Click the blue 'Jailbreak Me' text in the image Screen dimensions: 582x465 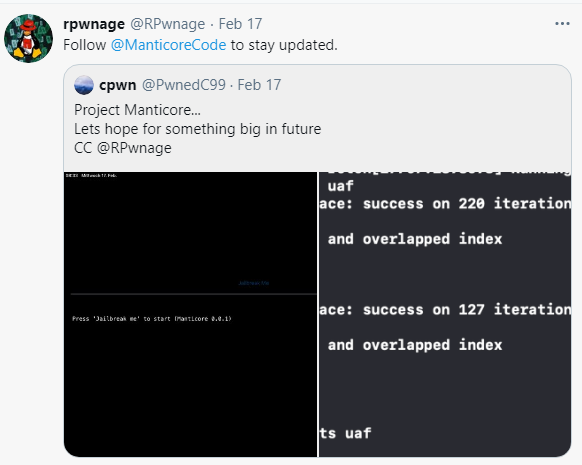[x=254, y=283]
